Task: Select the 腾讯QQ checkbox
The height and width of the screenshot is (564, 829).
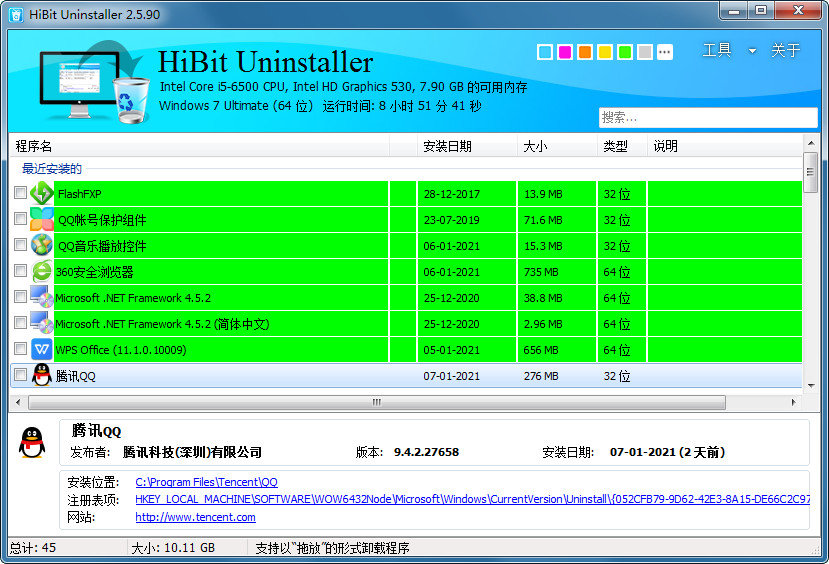Action: [x=20, y=375]
